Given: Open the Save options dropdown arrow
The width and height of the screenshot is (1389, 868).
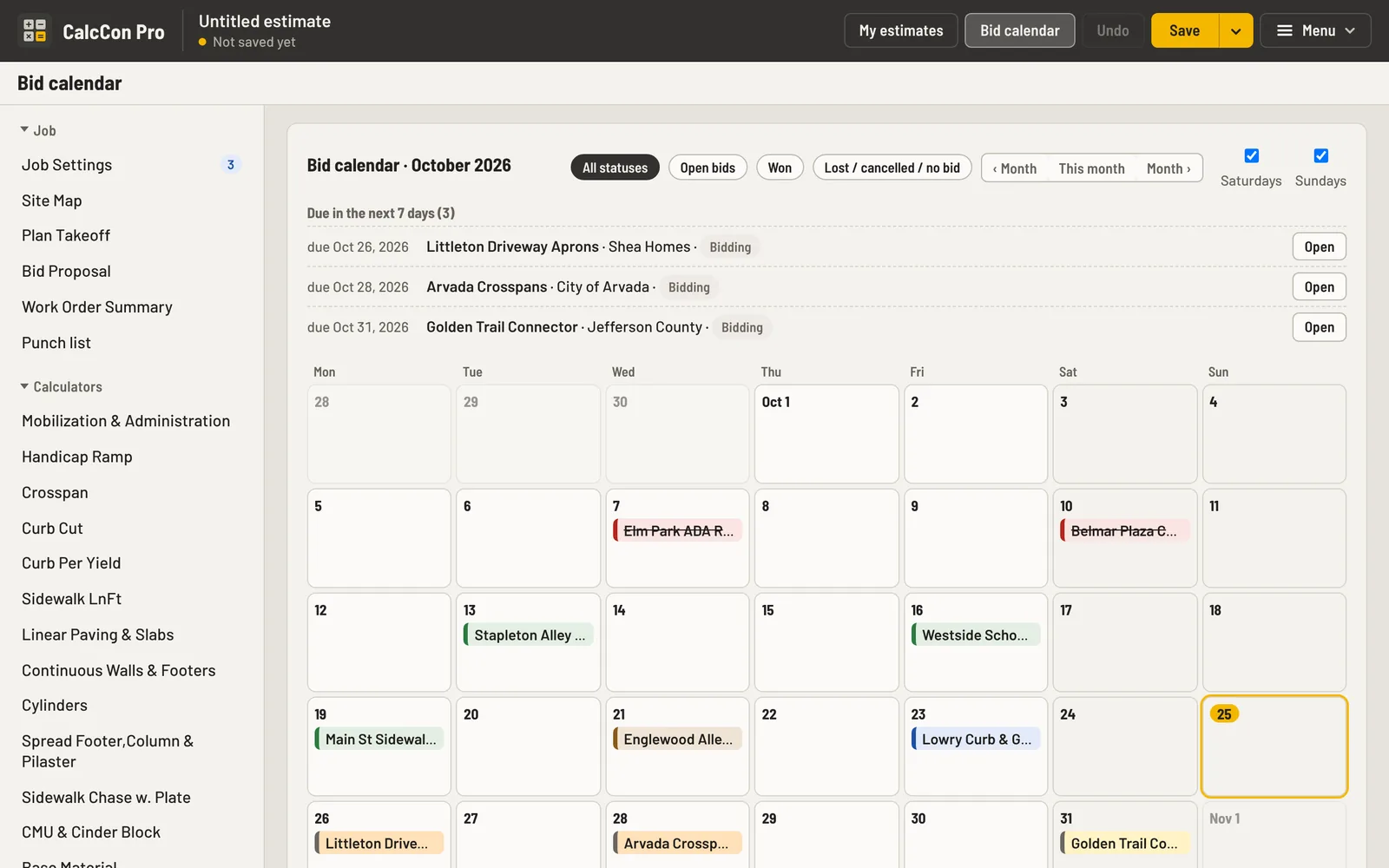Looking at the screenshot, I should 1235,30.
